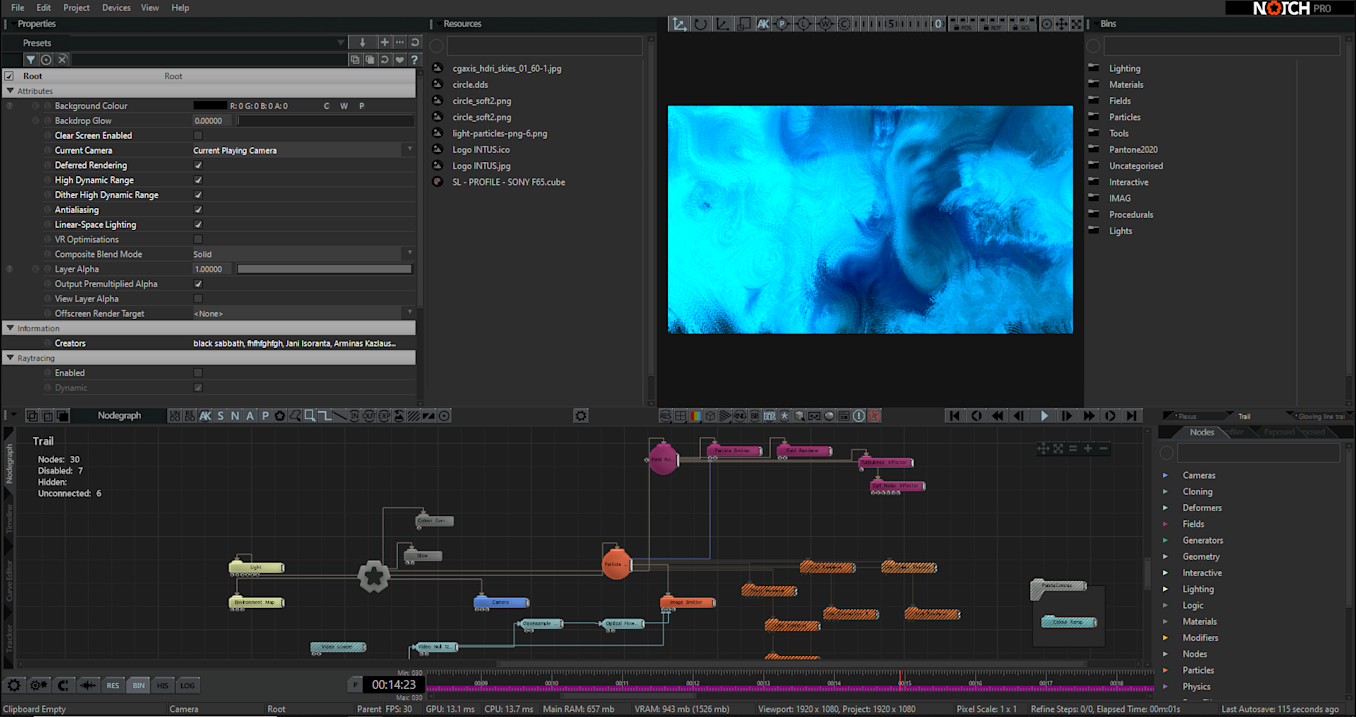Click the settings gear icon at bottom left
The image size is (1356, 717).
pyautogui.click(x=14, y=685)
